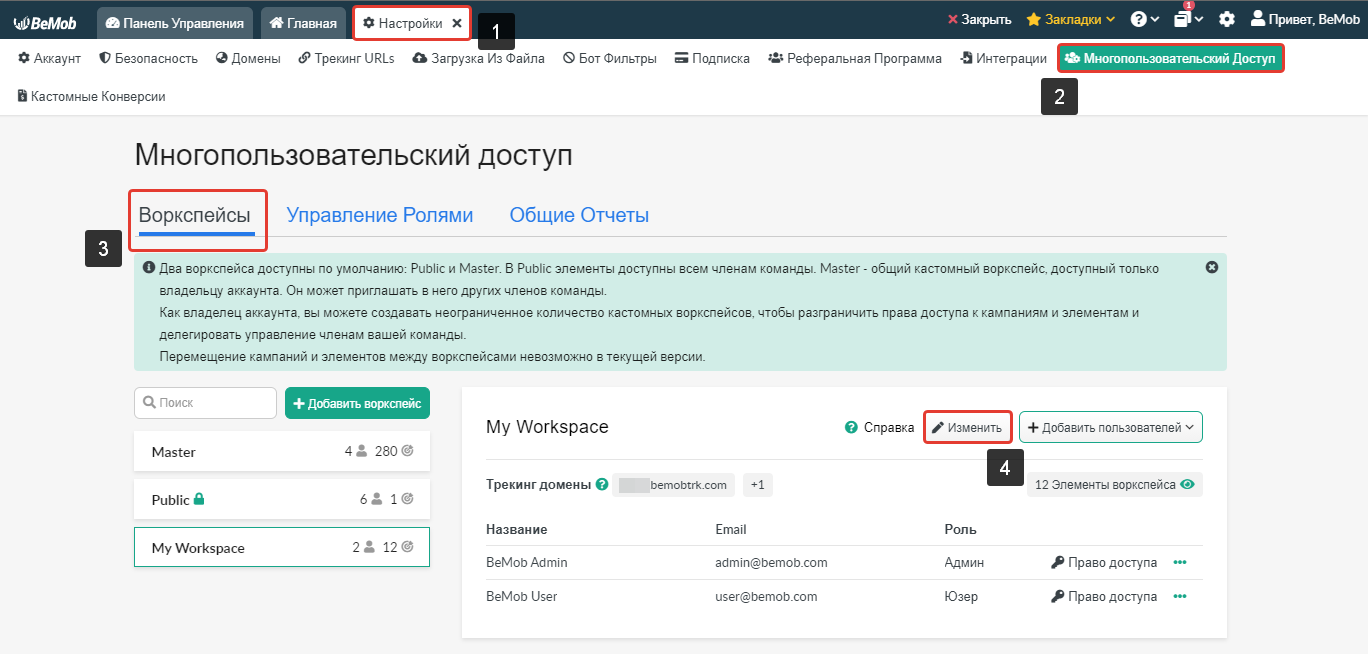This screenshot has height=654, width=1368.
Task: Select the Воркспейсы tab
Action: click(194, 215)
